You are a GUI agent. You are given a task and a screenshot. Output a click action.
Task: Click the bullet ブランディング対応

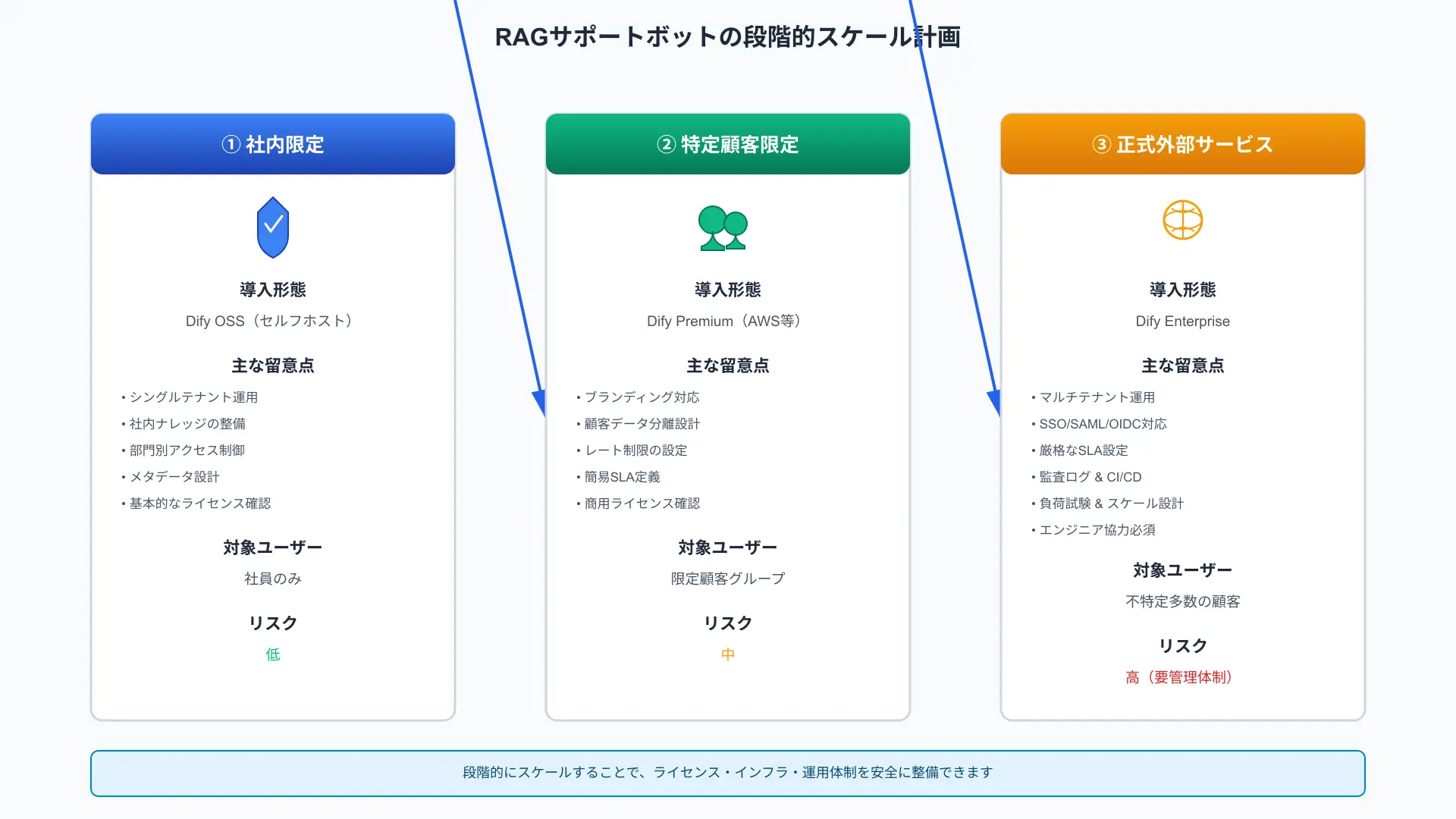point(638,397)
